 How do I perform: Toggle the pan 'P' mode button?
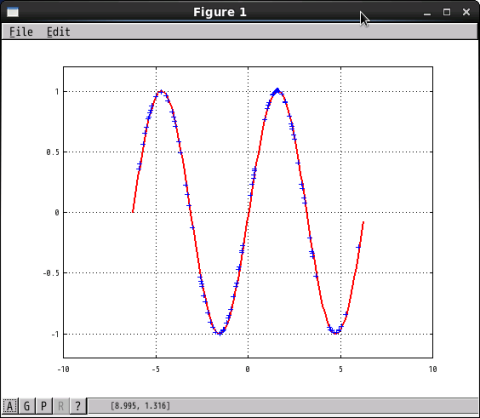pos(44,406)
